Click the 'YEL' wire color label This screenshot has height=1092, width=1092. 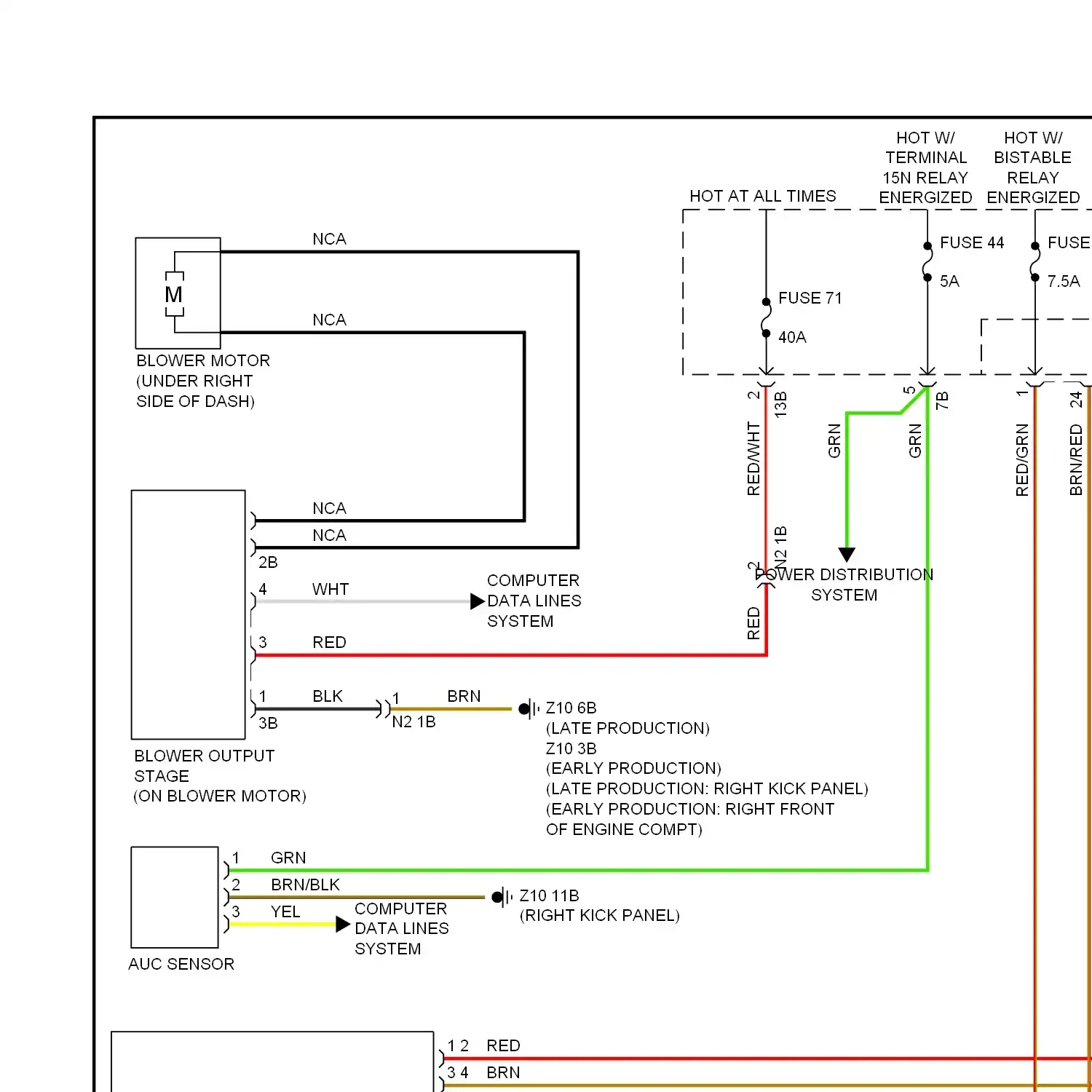click(x=285, y=912)
